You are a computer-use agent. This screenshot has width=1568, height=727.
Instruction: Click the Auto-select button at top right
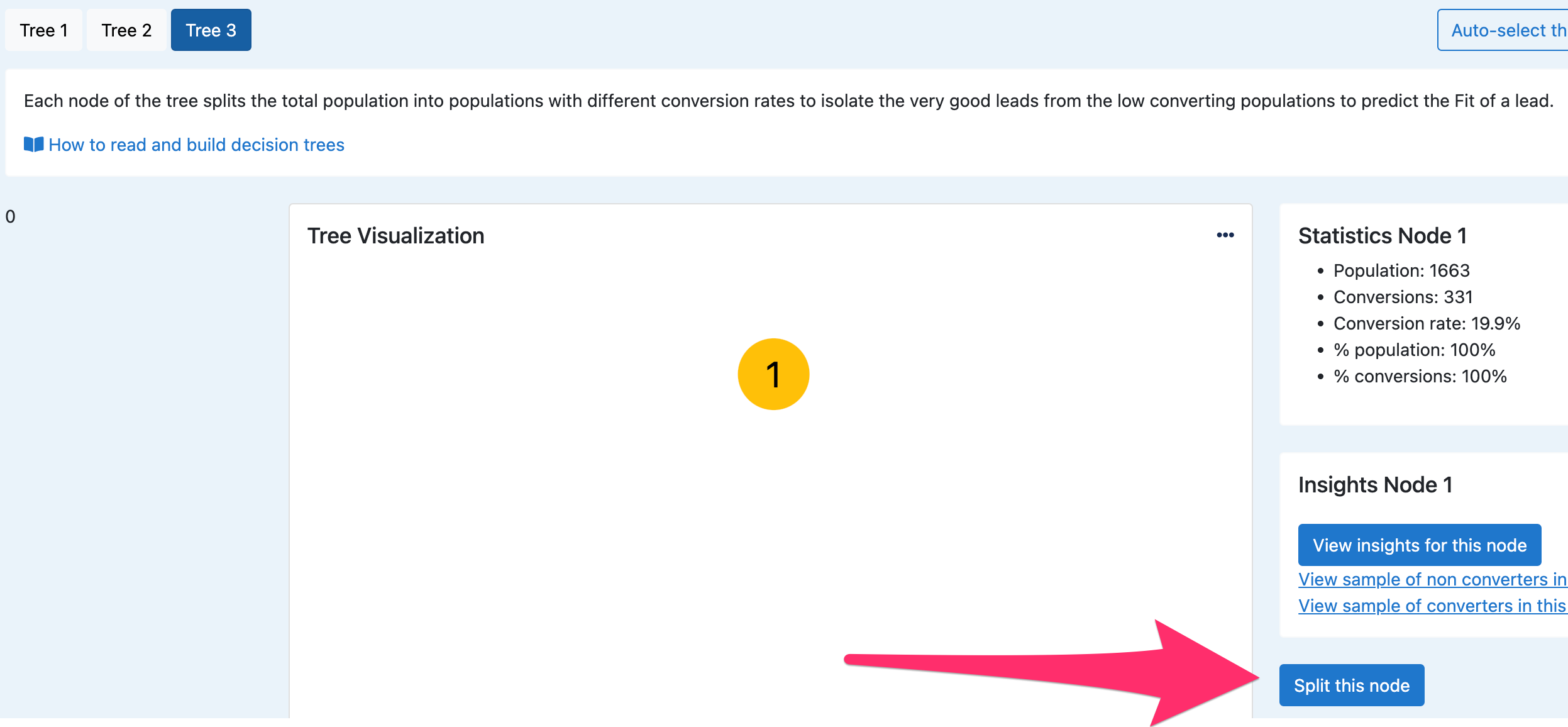click(x=1503, y=30)
